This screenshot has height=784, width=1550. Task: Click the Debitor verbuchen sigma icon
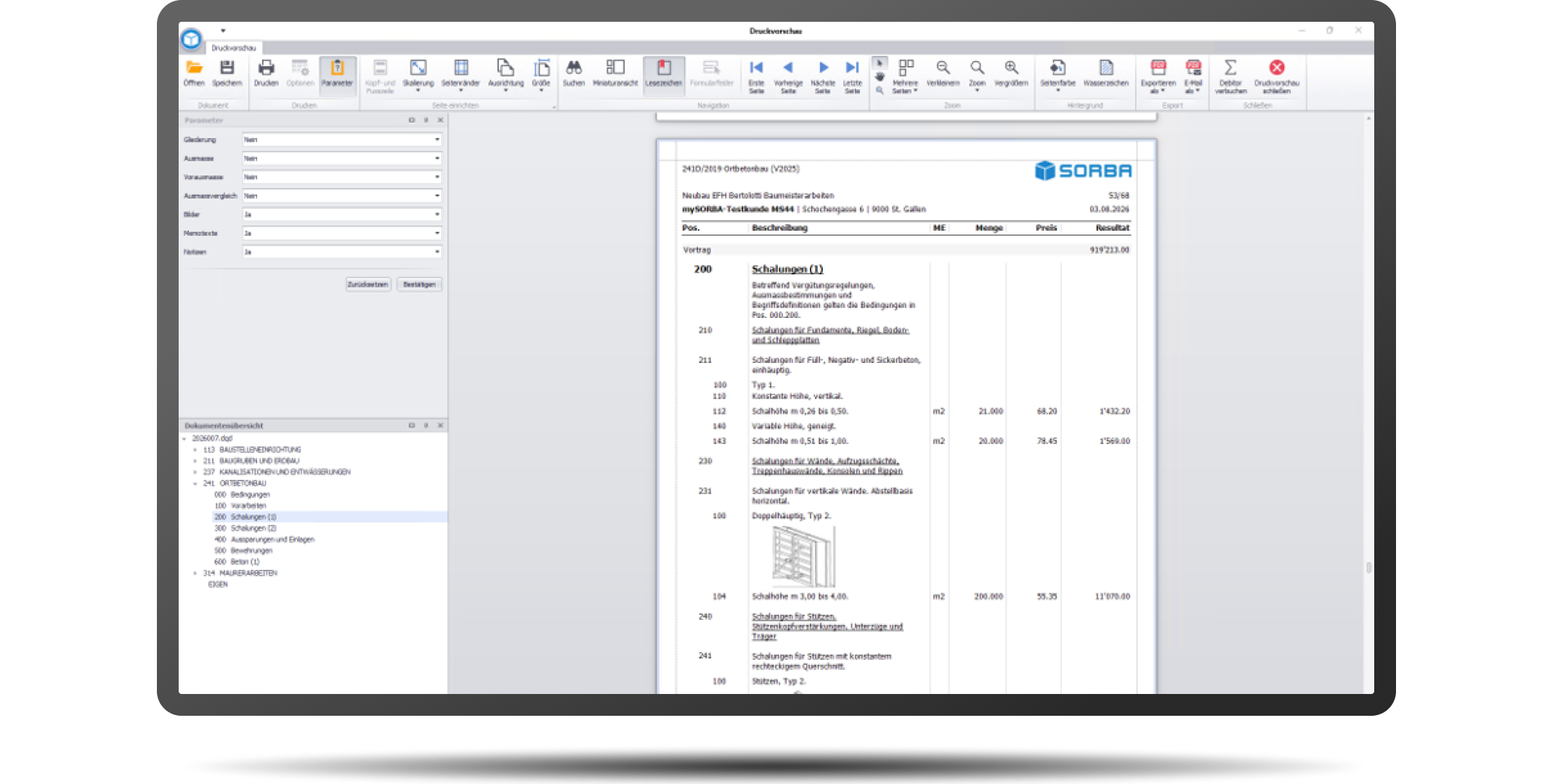[x=1230, y=76]
